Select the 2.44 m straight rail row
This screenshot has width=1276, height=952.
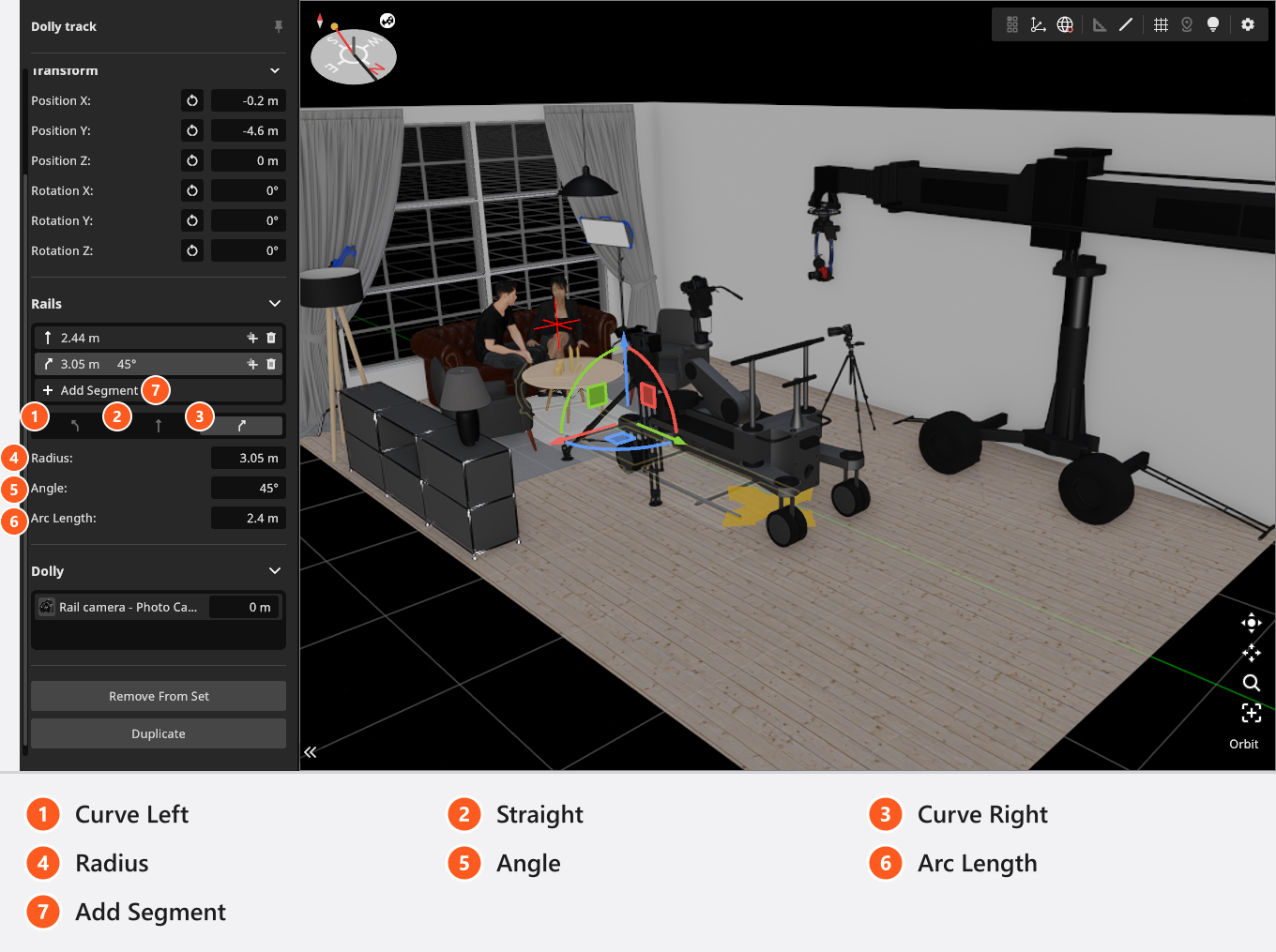[159, 338]
